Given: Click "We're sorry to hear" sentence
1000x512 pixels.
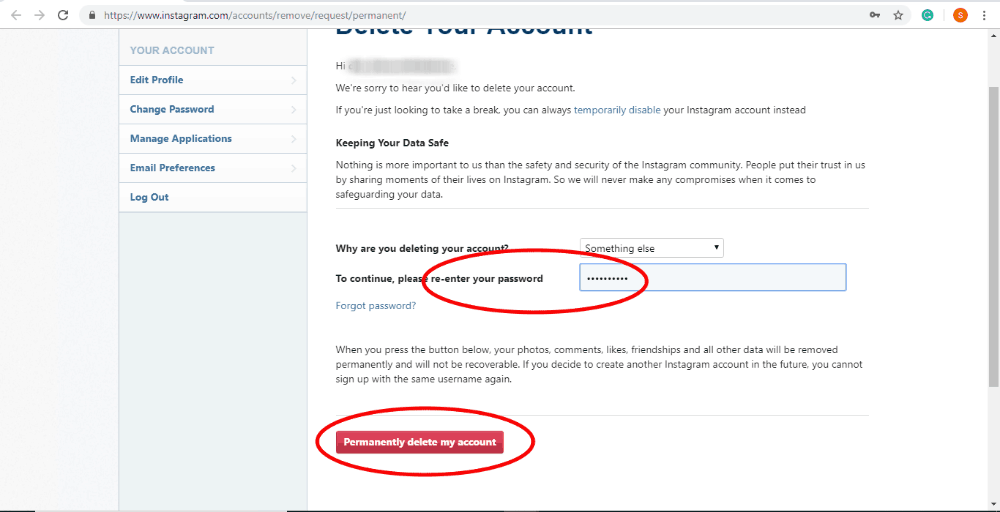Looking at the screenshot, I should pyautogui.click(x=455, y=88).
